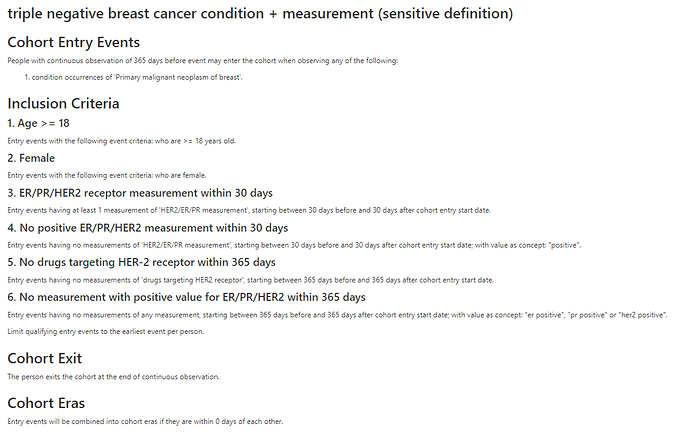
Task: Select the Cohort Eras heading
Action: pos(46,403)
